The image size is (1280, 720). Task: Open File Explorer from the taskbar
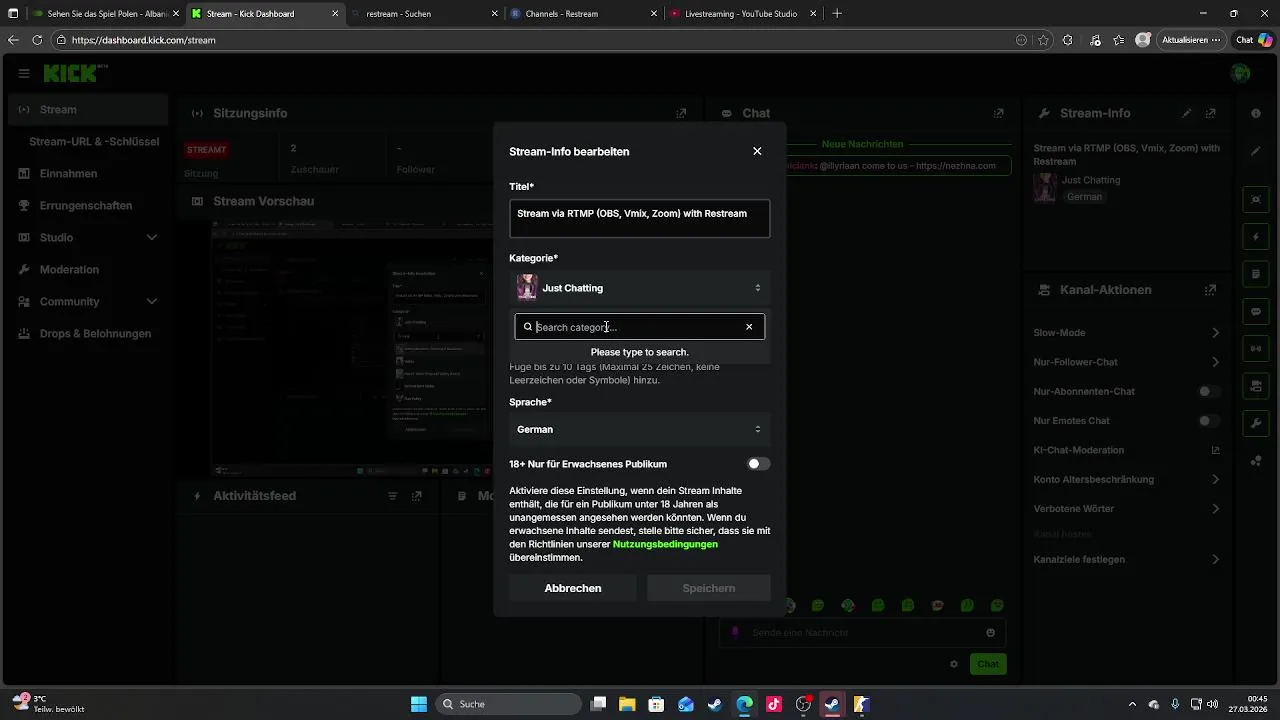[x=627, y=704]
